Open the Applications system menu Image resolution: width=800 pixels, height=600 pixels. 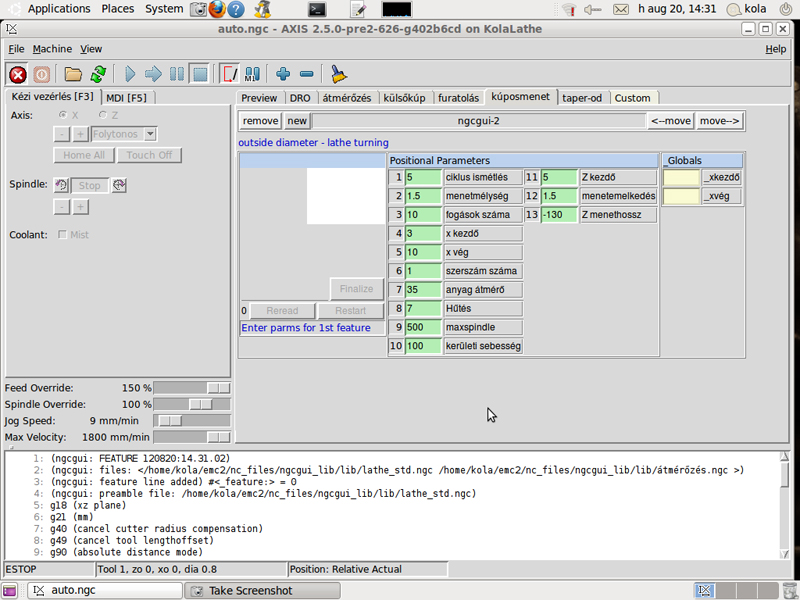pos(58,9)
